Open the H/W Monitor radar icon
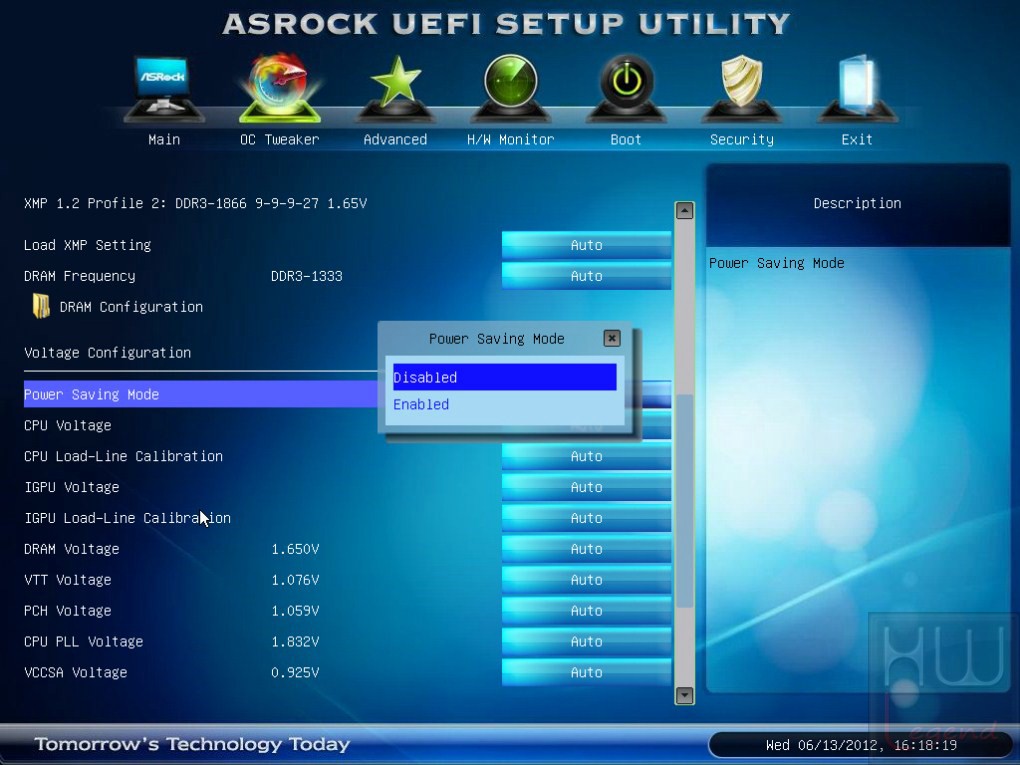1020x765 pixels. [511, 88]
